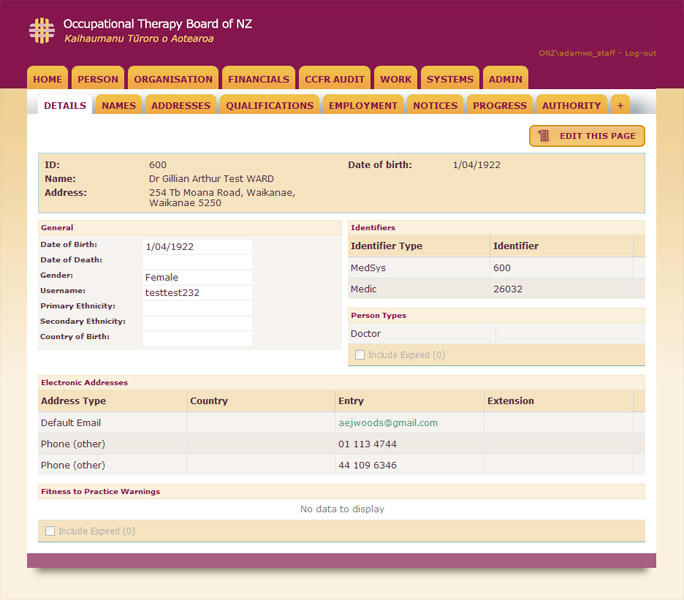Open the Person main menu tab
Viewport: 684px width, 600px height.
coord(98,79)
